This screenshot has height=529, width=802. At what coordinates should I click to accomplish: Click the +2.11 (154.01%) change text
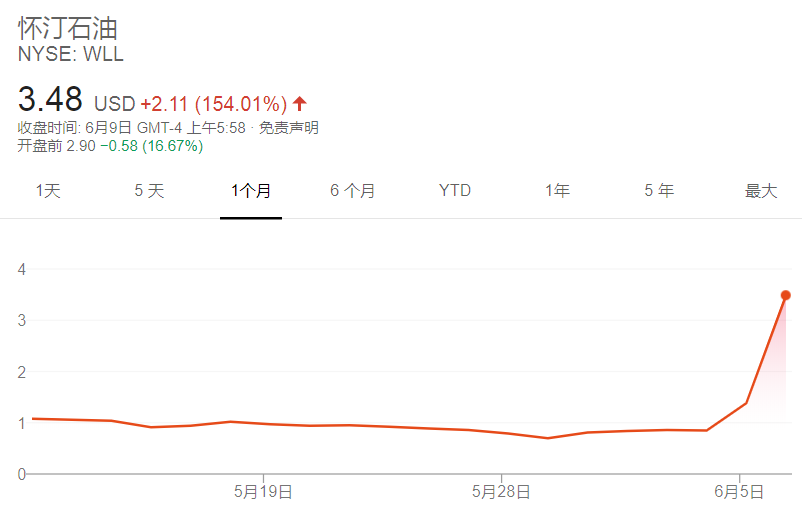point(213,104)
